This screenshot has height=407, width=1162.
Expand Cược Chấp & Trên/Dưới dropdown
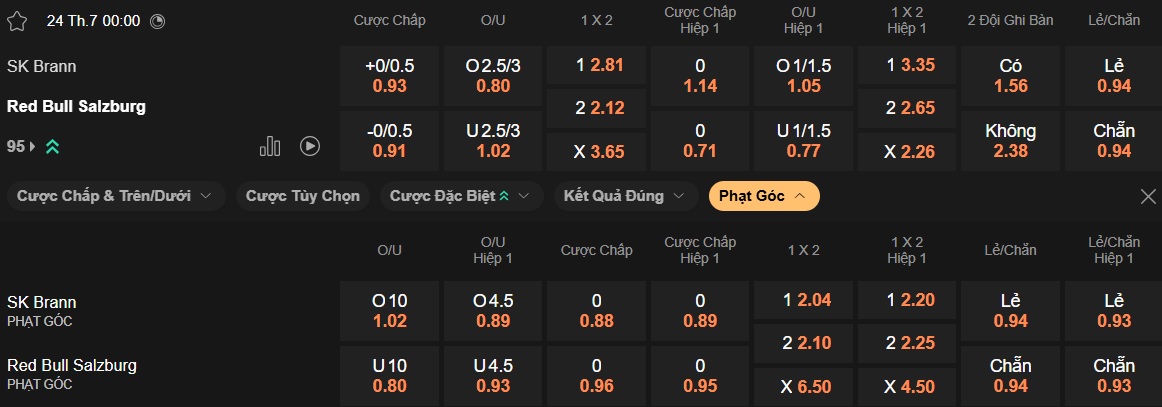tap(116, 196)
